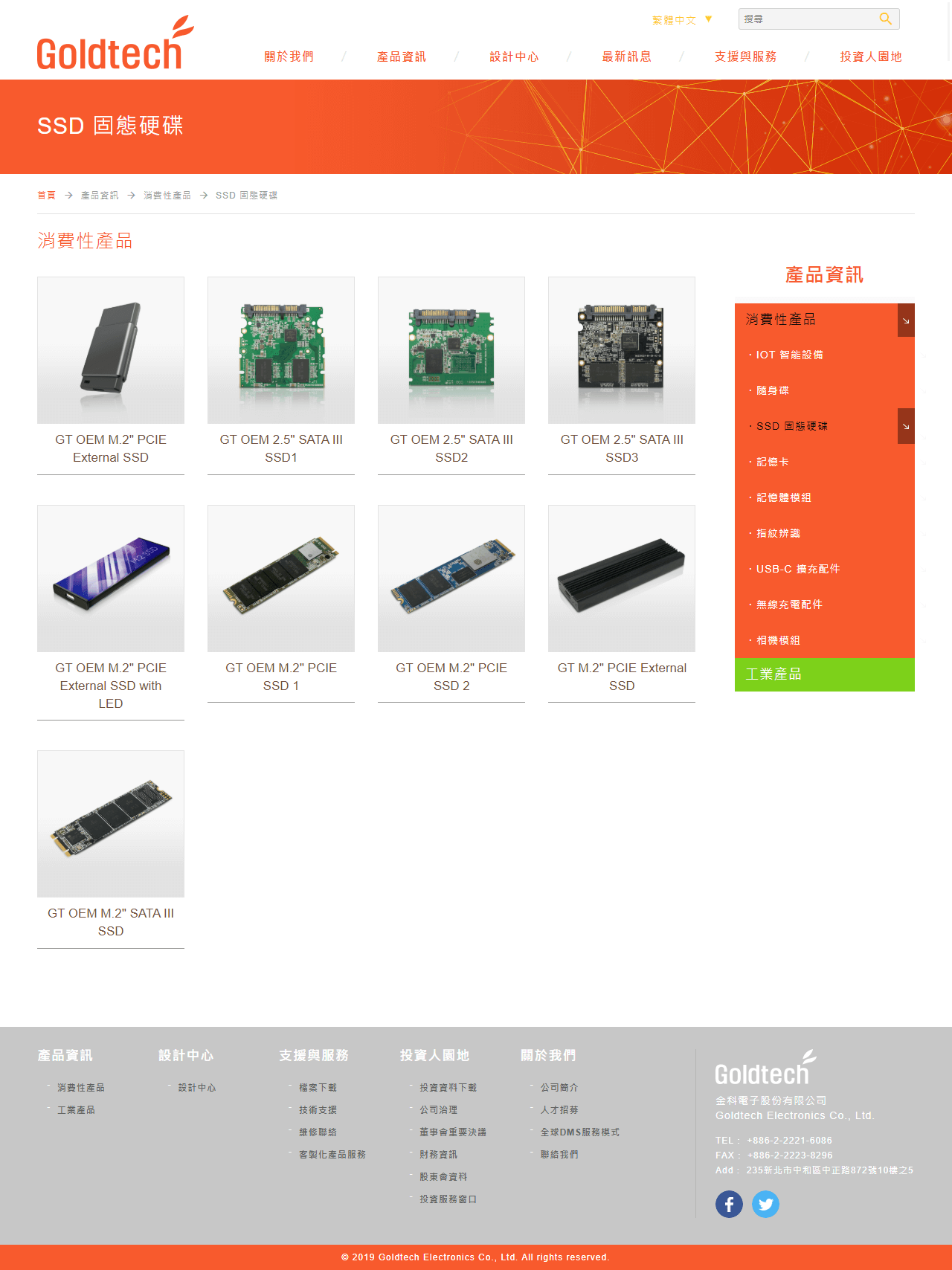Click footer 公司治理 link

[438, 1109]
